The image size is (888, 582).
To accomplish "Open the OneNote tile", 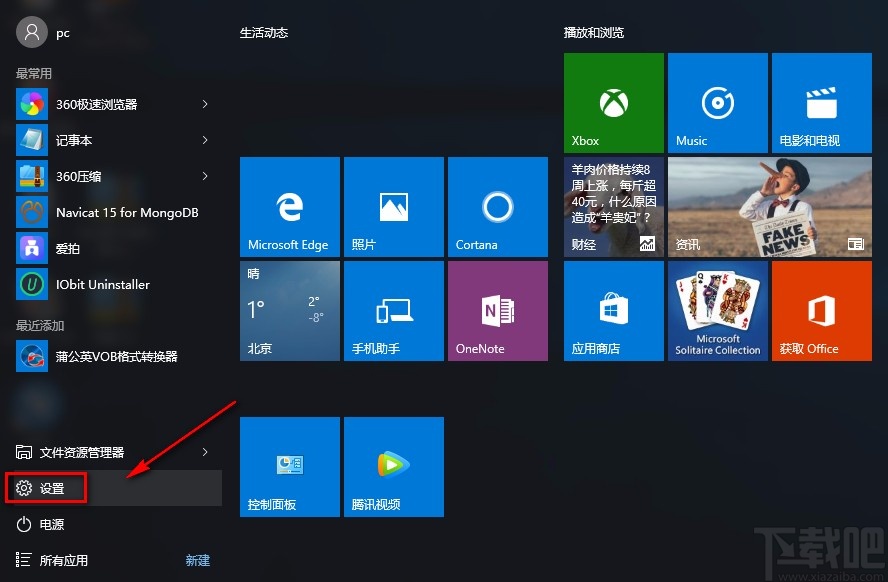I will pos(497,310).
